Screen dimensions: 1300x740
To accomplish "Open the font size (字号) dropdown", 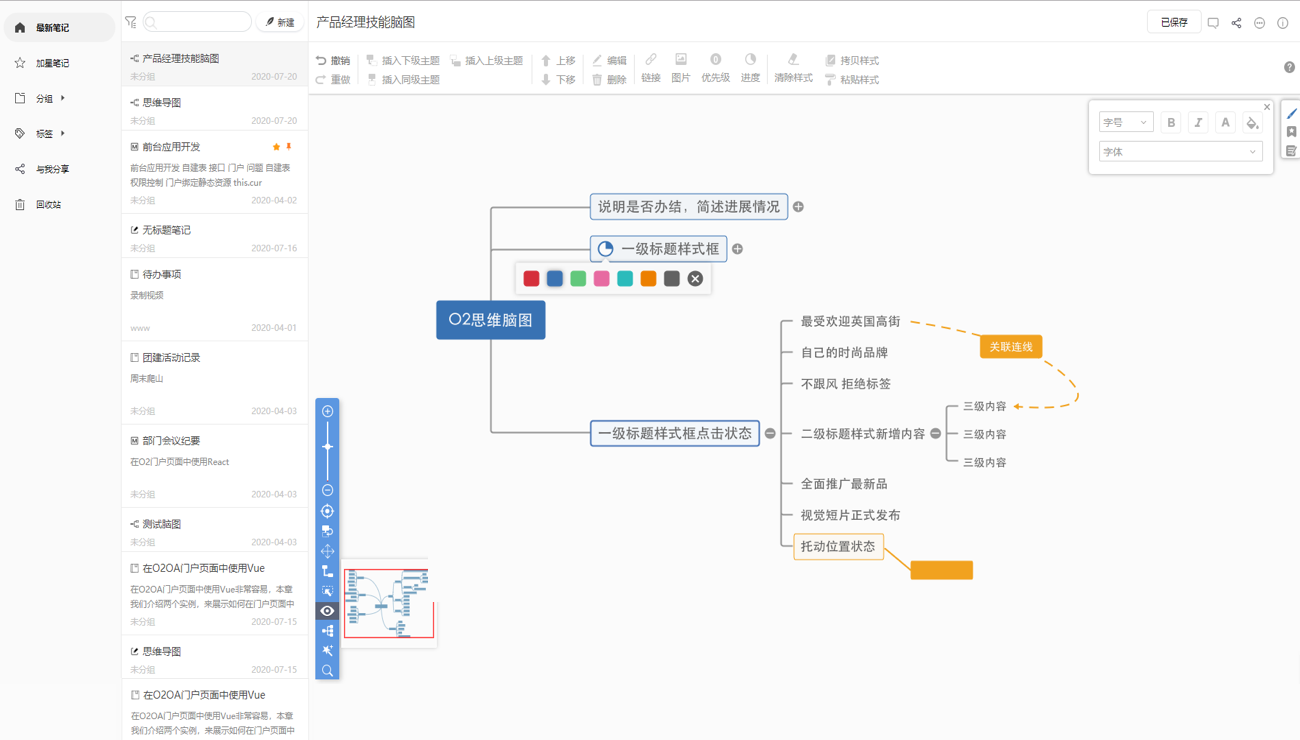I will pyautogui.click(x=1126, y=123).
